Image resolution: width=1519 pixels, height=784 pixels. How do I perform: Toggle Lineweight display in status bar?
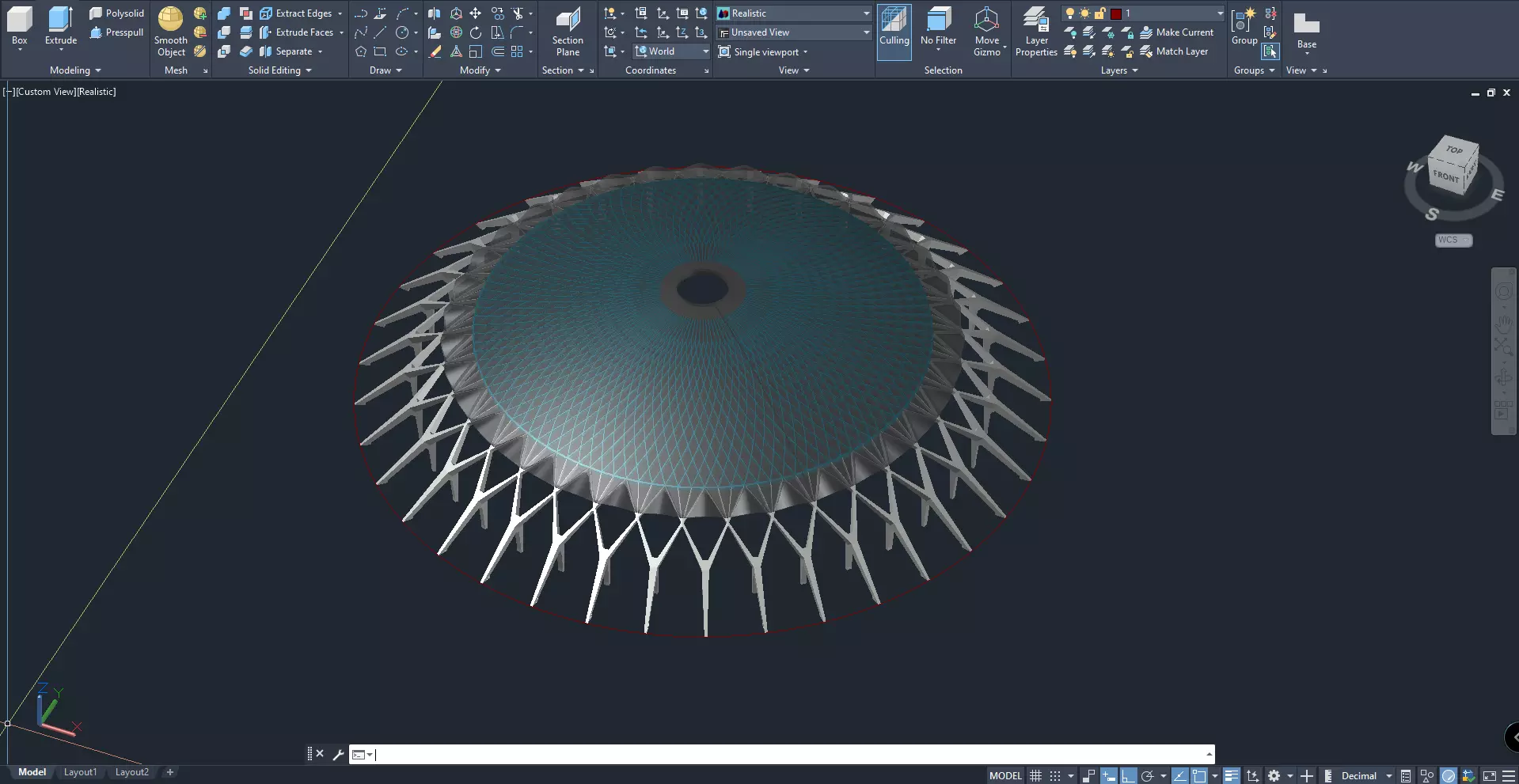click(1232, 776)
